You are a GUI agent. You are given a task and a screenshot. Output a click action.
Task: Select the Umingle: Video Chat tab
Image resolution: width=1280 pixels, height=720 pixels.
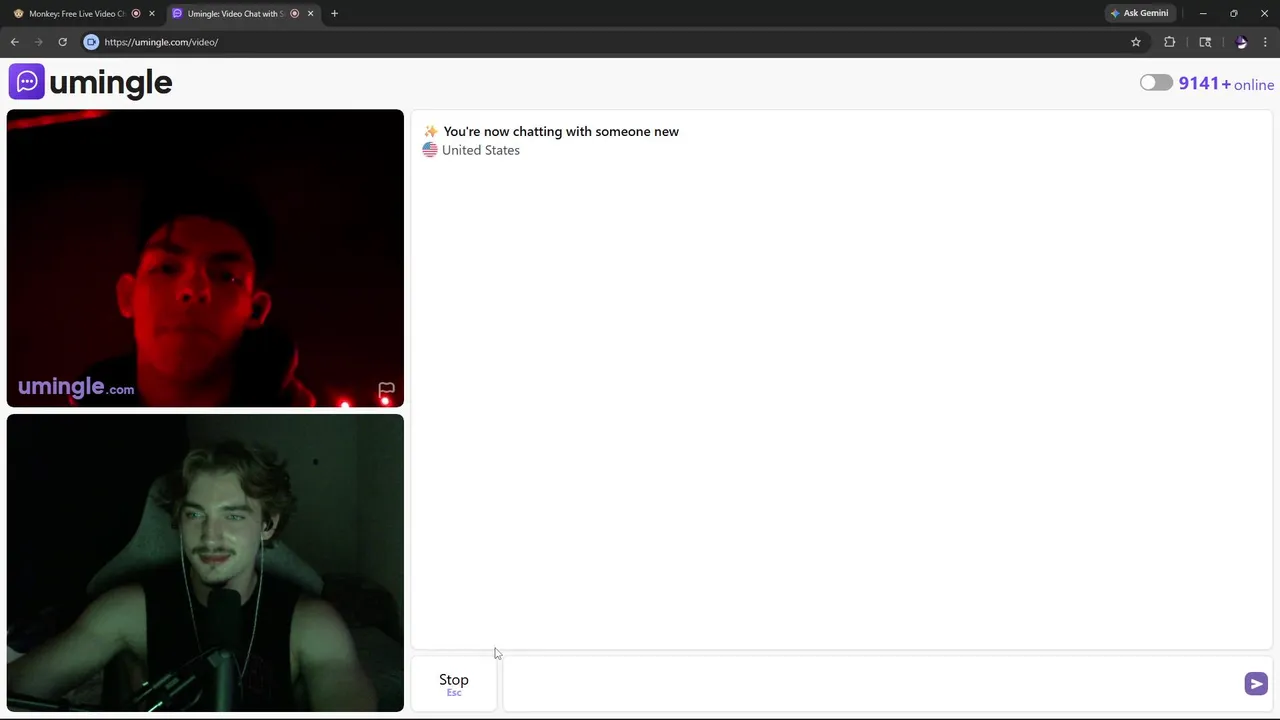point(236,14)
